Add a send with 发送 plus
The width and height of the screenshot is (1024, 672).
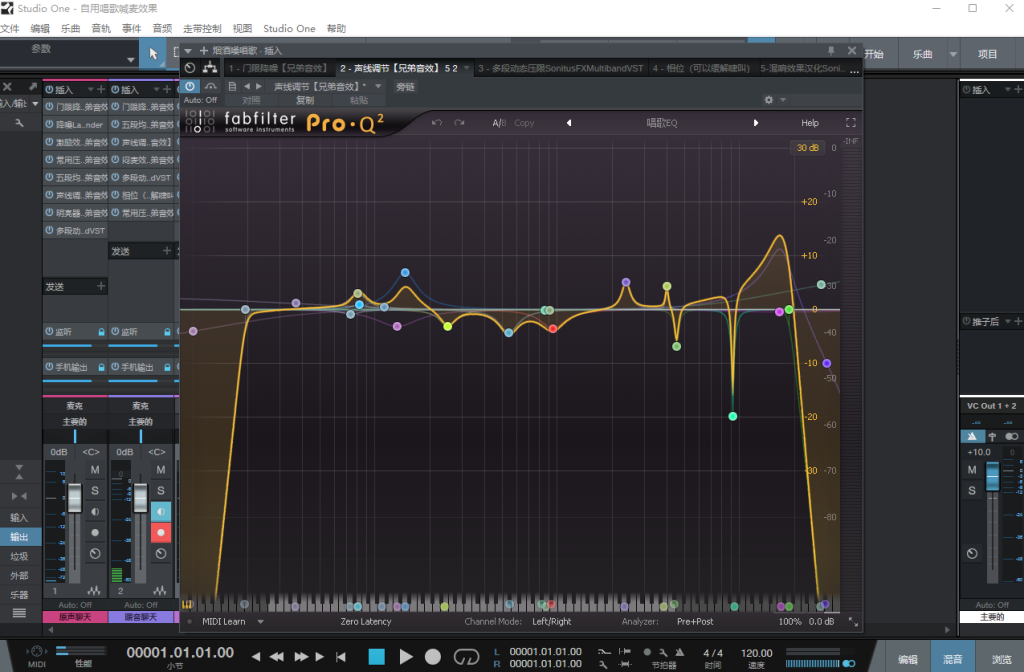pyautogui.click(x=101, y=286)
